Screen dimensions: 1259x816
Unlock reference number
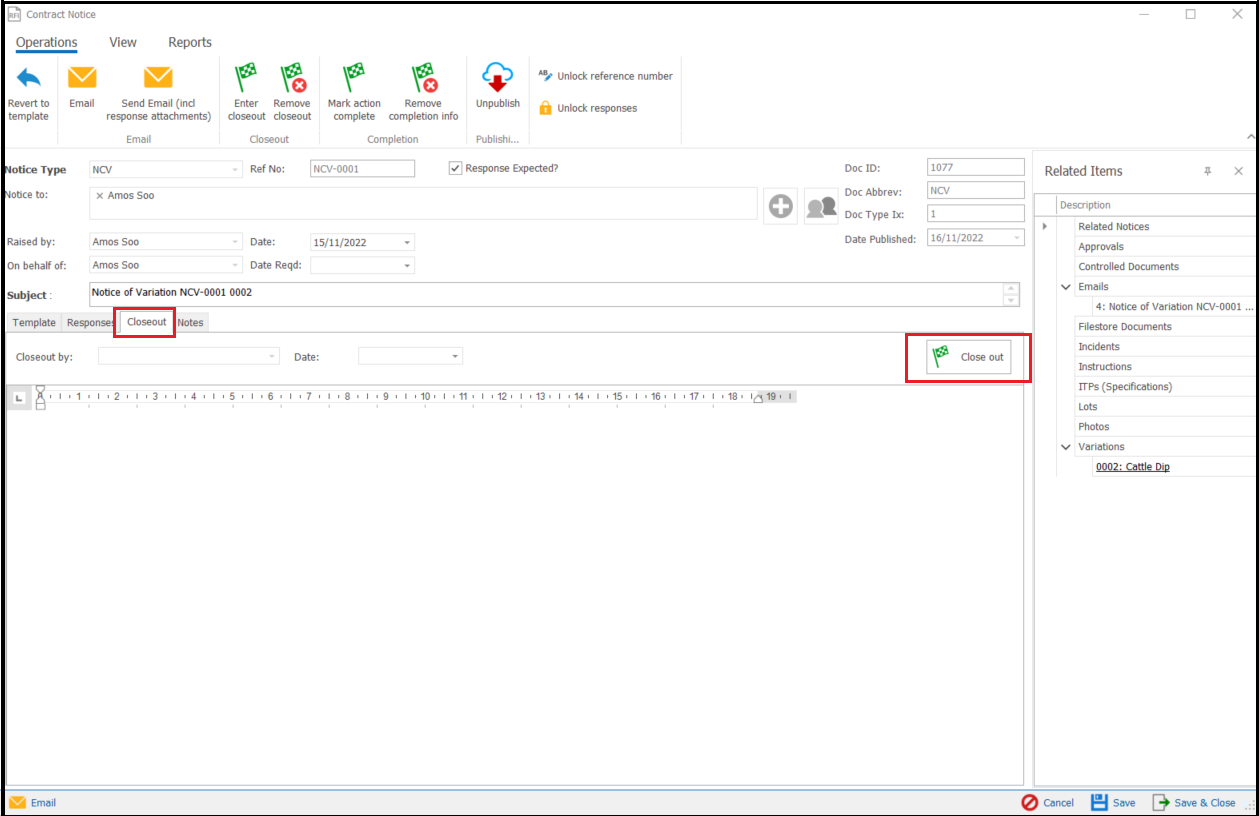[x=605, y=76]
